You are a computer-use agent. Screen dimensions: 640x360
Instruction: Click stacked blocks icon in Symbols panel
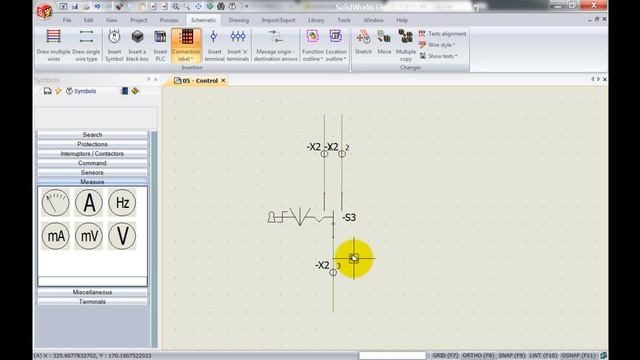135,91
